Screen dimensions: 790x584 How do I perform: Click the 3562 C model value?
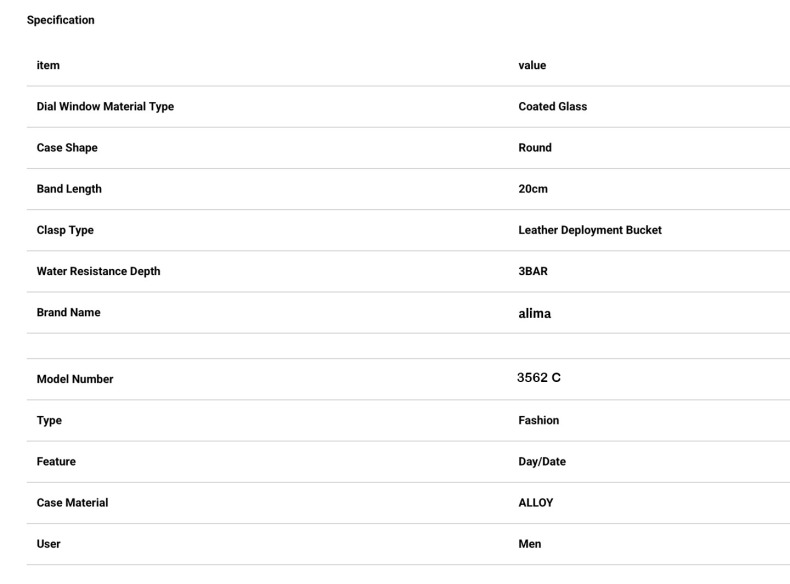coord(539,378)
